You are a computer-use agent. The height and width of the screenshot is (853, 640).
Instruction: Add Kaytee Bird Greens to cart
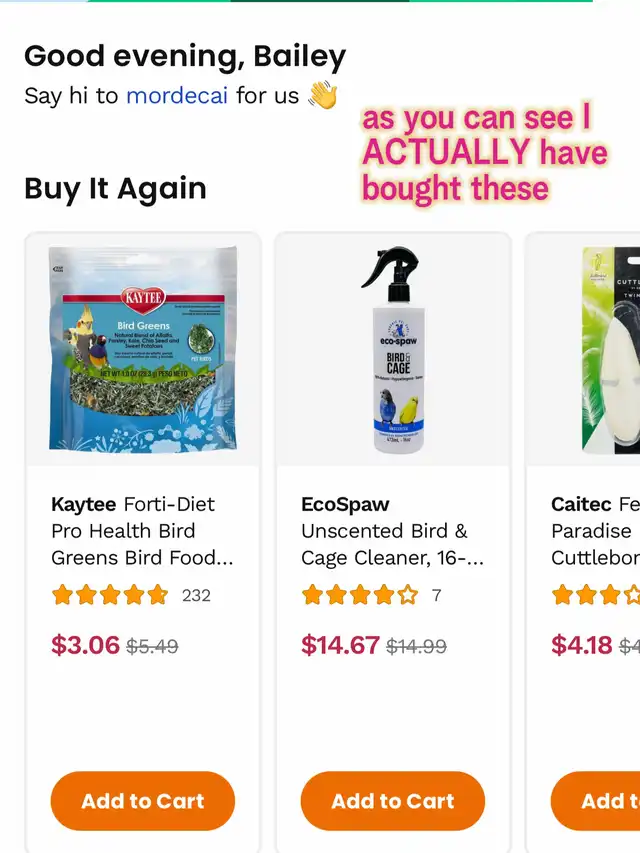coord(143,801)
